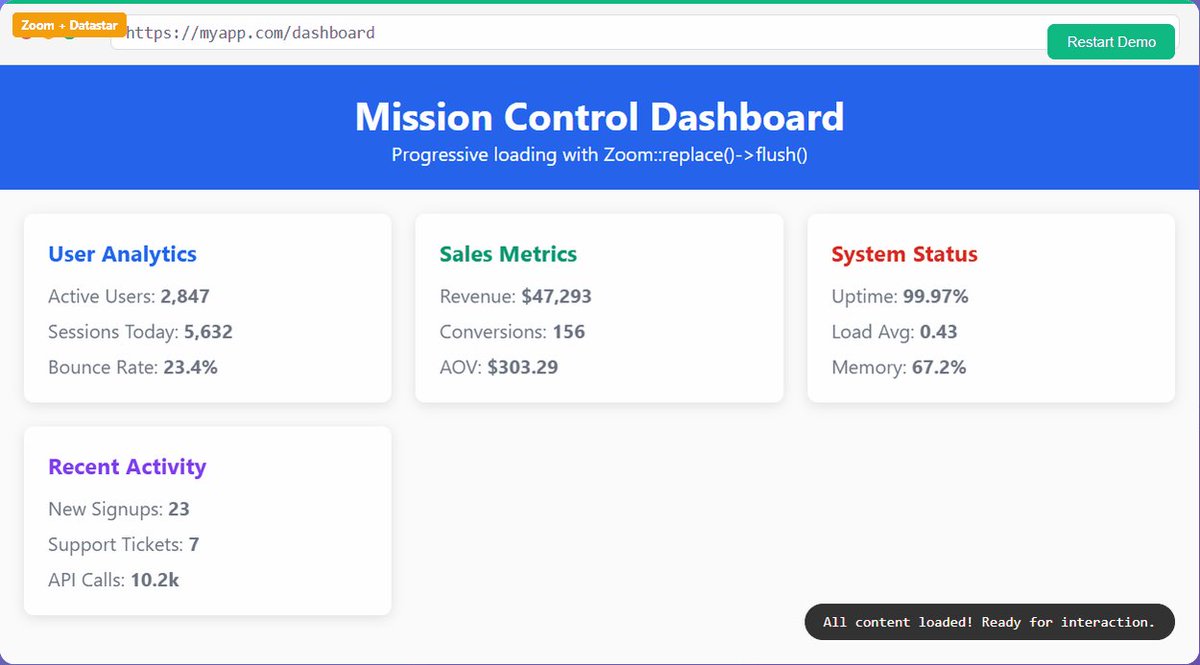Click the Support Tickets: 7 line
This screenshot has height=665, width=1200.
(x=124, y=545)
